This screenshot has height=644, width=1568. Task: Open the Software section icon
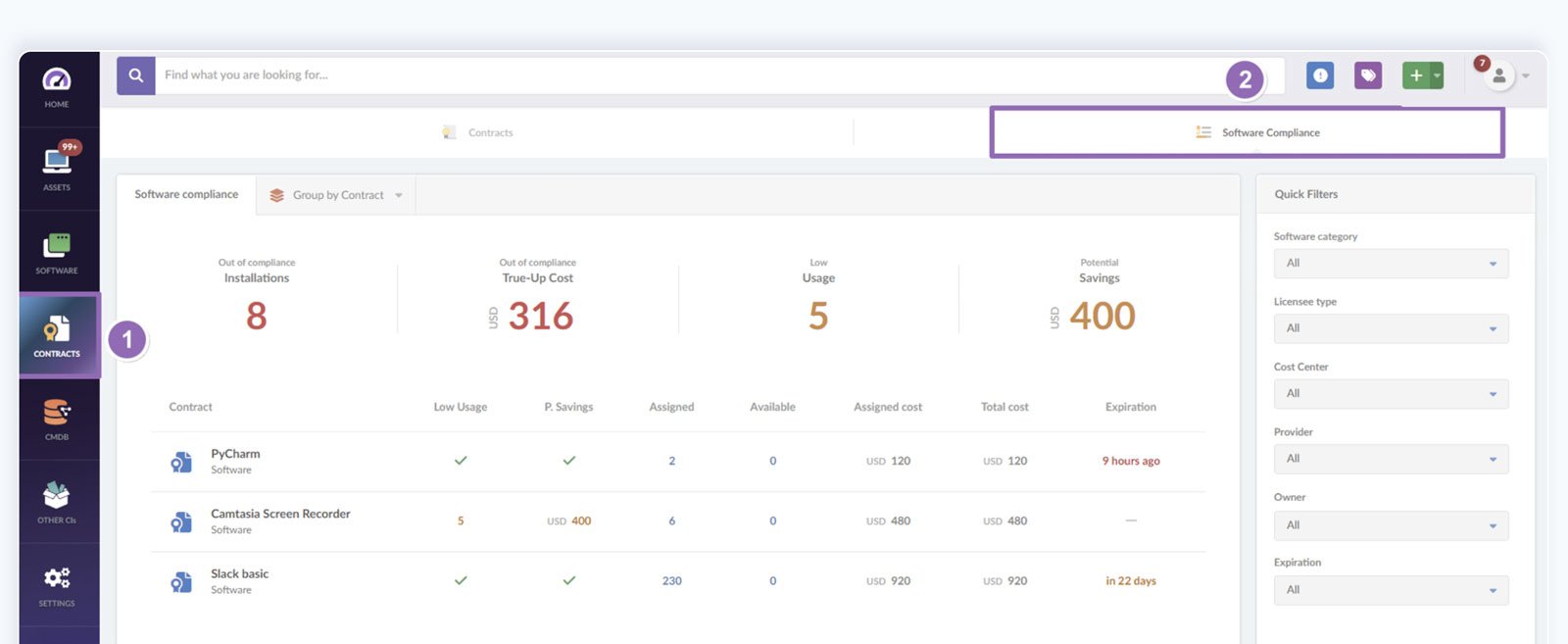(x=57, y=252)
